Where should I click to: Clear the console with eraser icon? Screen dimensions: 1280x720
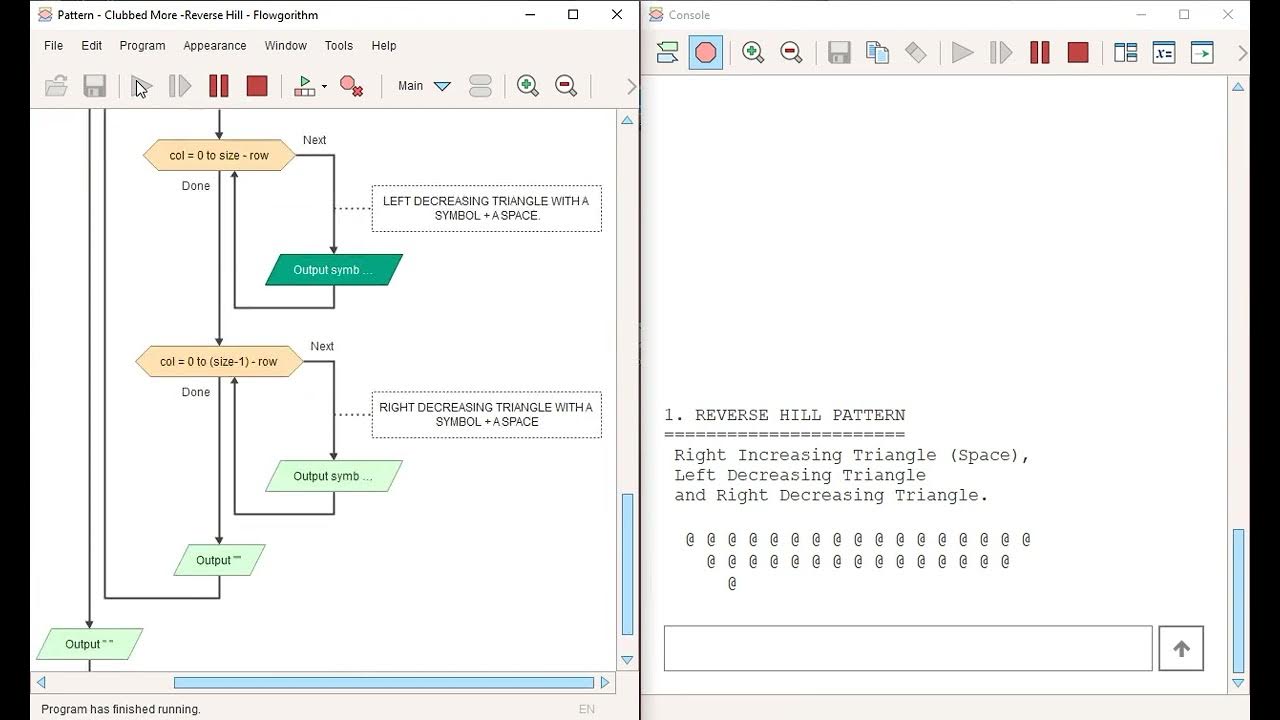[x=916, y=53]
